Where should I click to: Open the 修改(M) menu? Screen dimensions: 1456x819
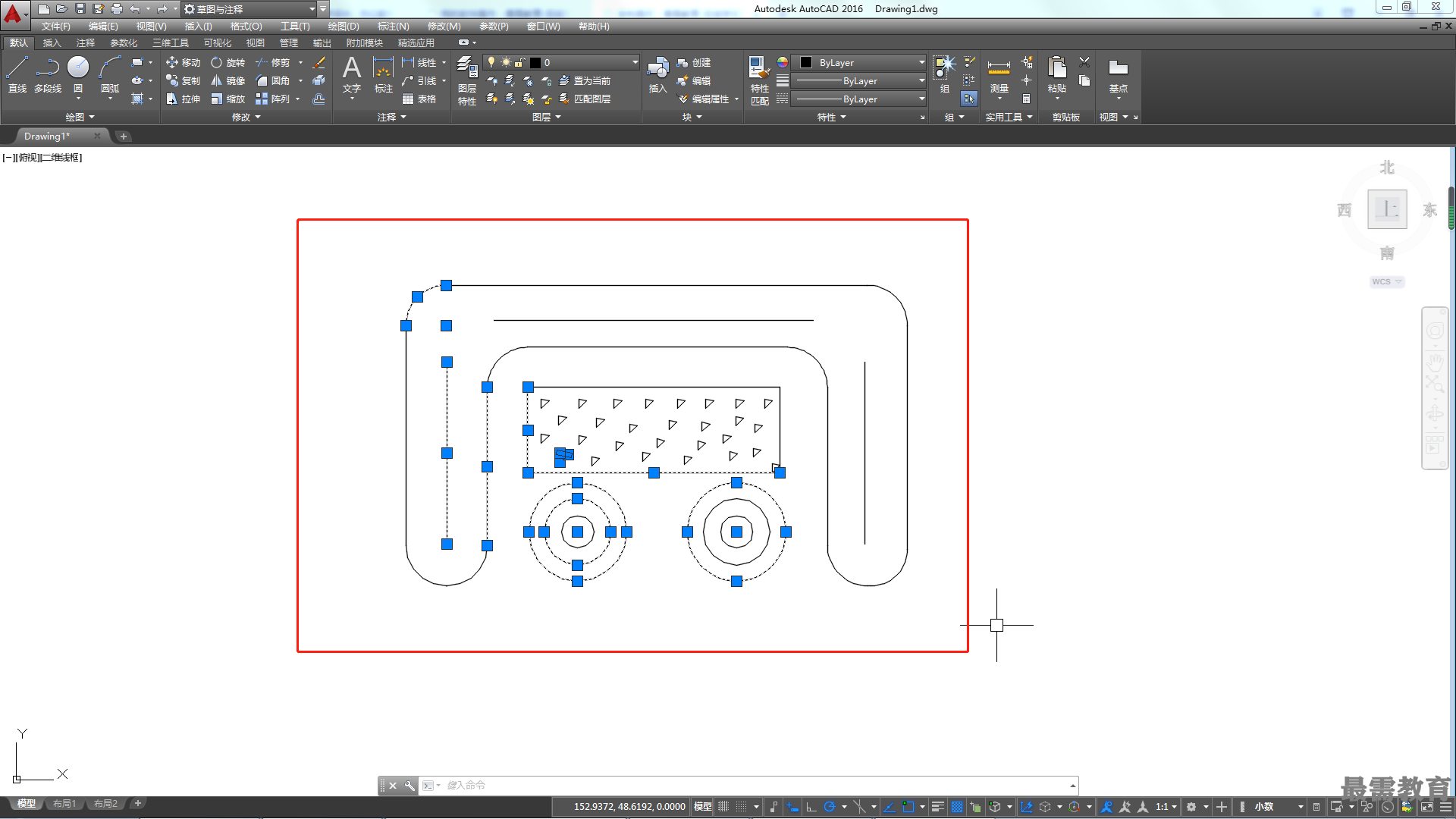(x=444, y=26)
